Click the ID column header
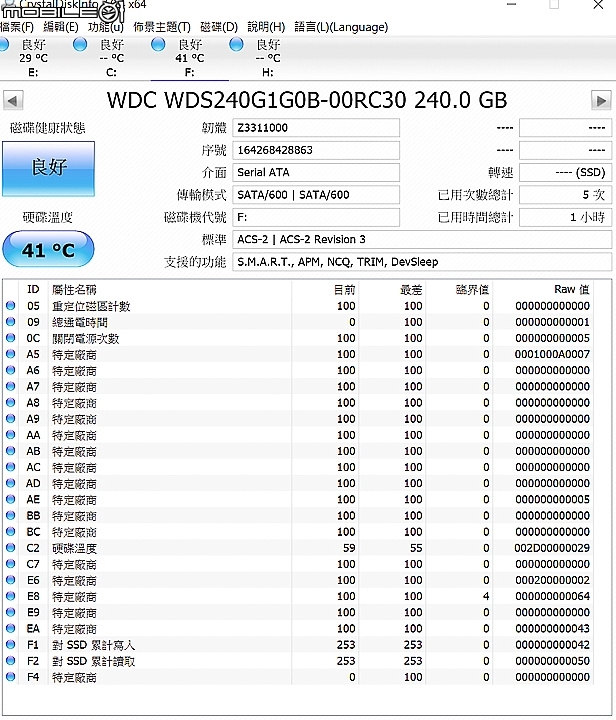This screenshot has height=720, width=616. pos(33,289)
